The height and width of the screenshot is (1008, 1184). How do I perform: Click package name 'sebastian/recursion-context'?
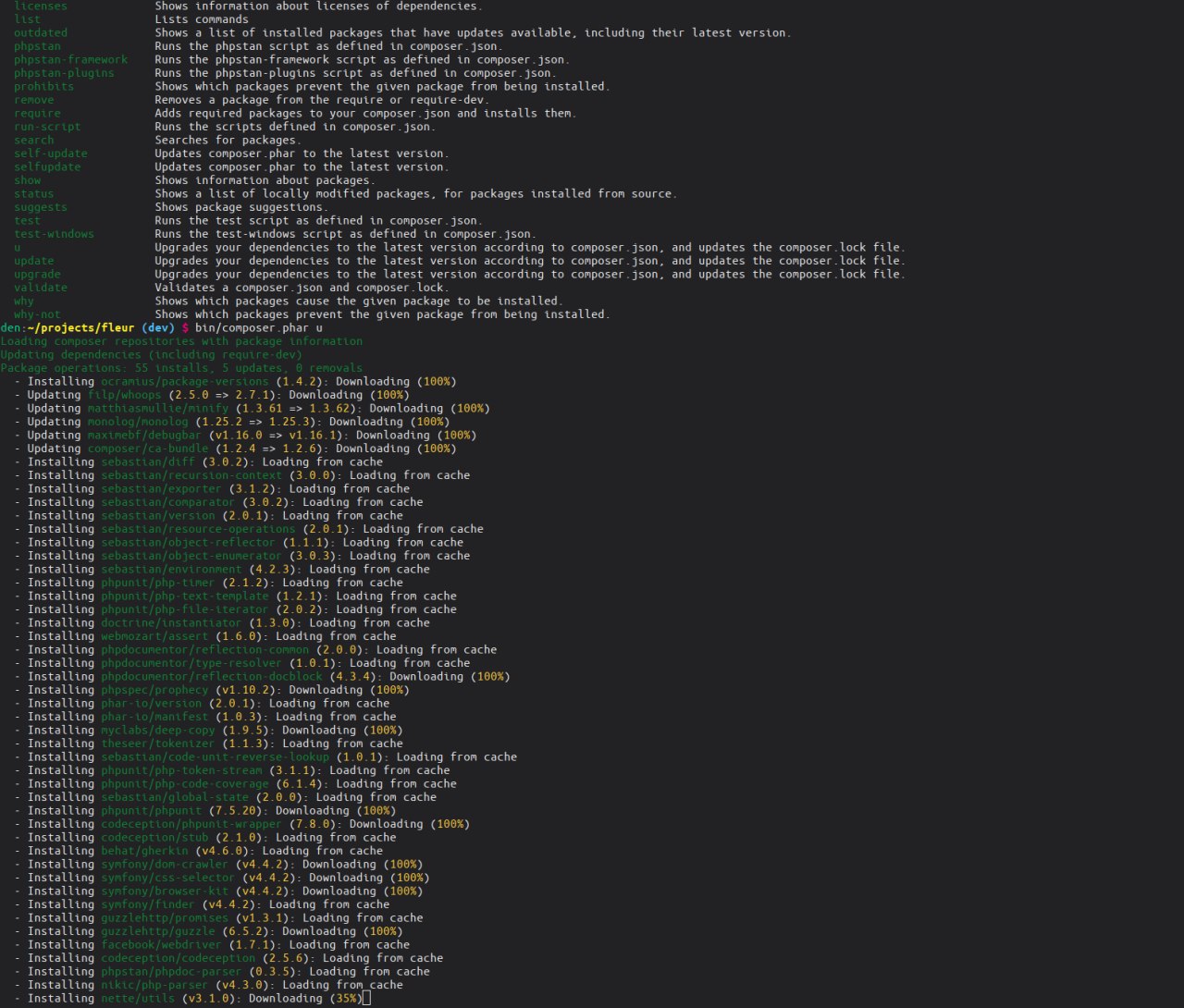click(x=191, y=475)
